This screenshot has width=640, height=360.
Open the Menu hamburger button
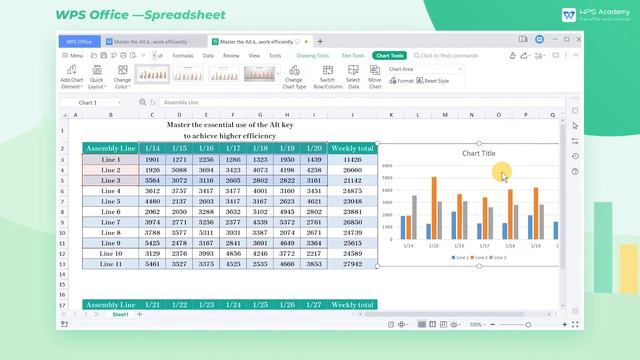click(72, 56)
